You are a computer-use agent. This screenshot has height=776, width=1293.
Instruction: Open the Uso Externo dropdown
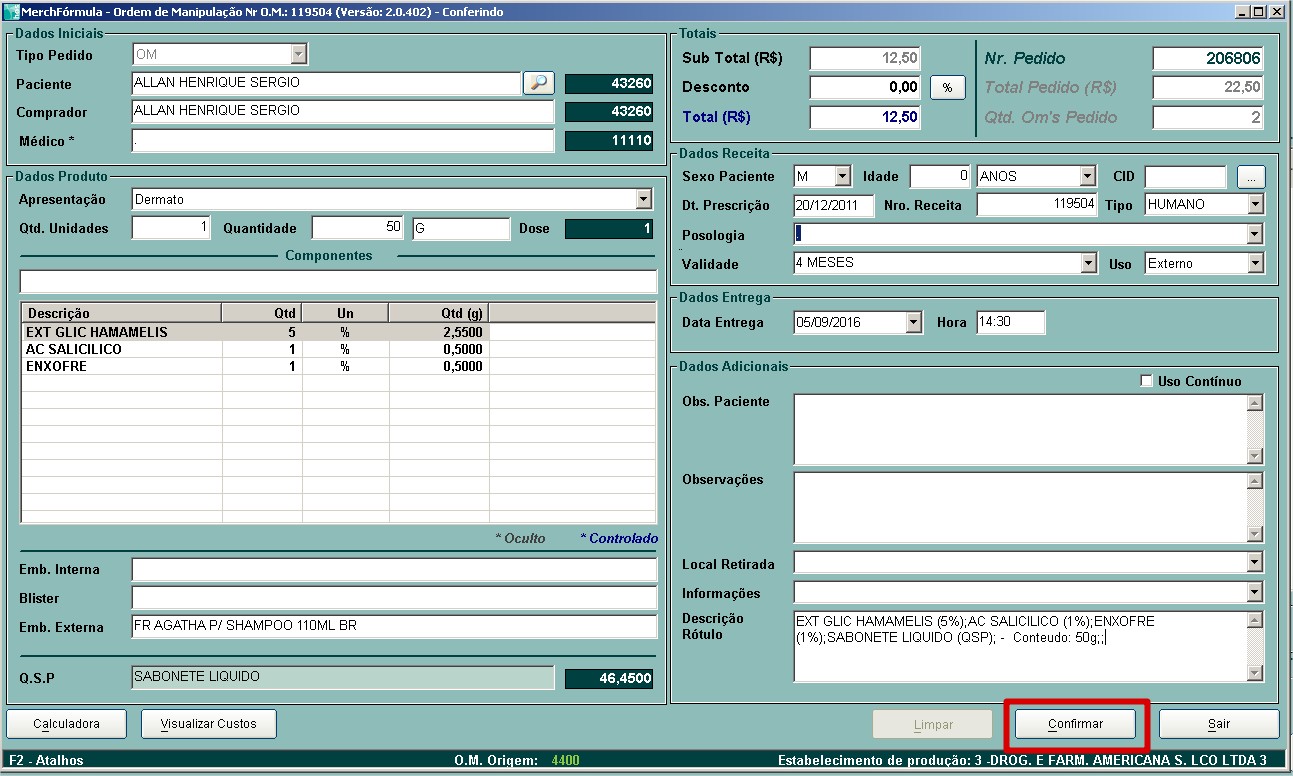1255,264
